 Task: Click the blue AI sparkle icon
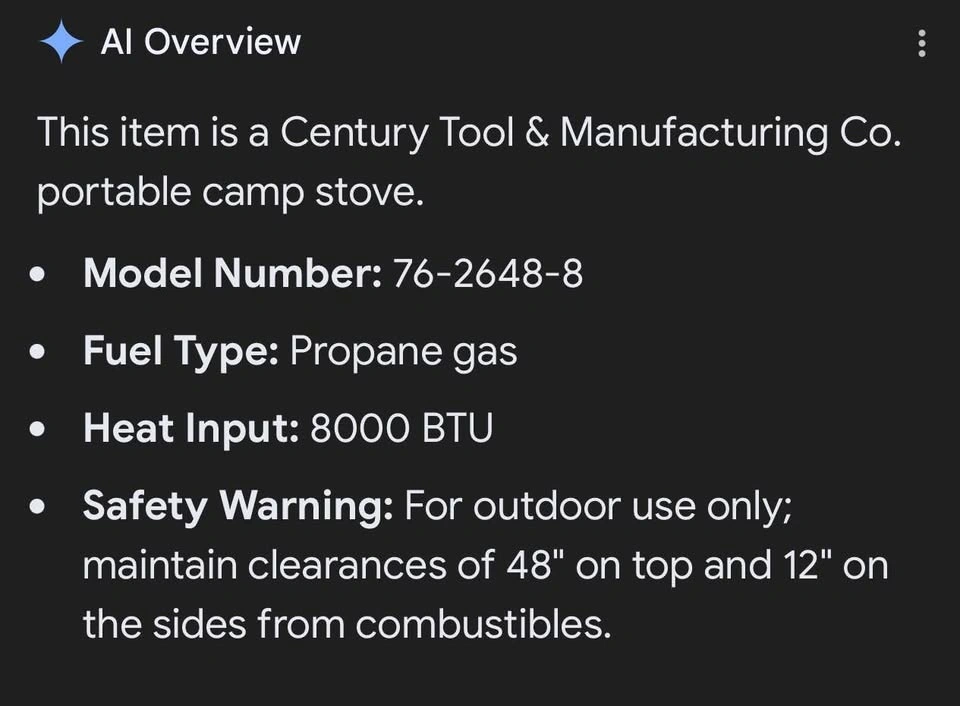pos(61,42)
